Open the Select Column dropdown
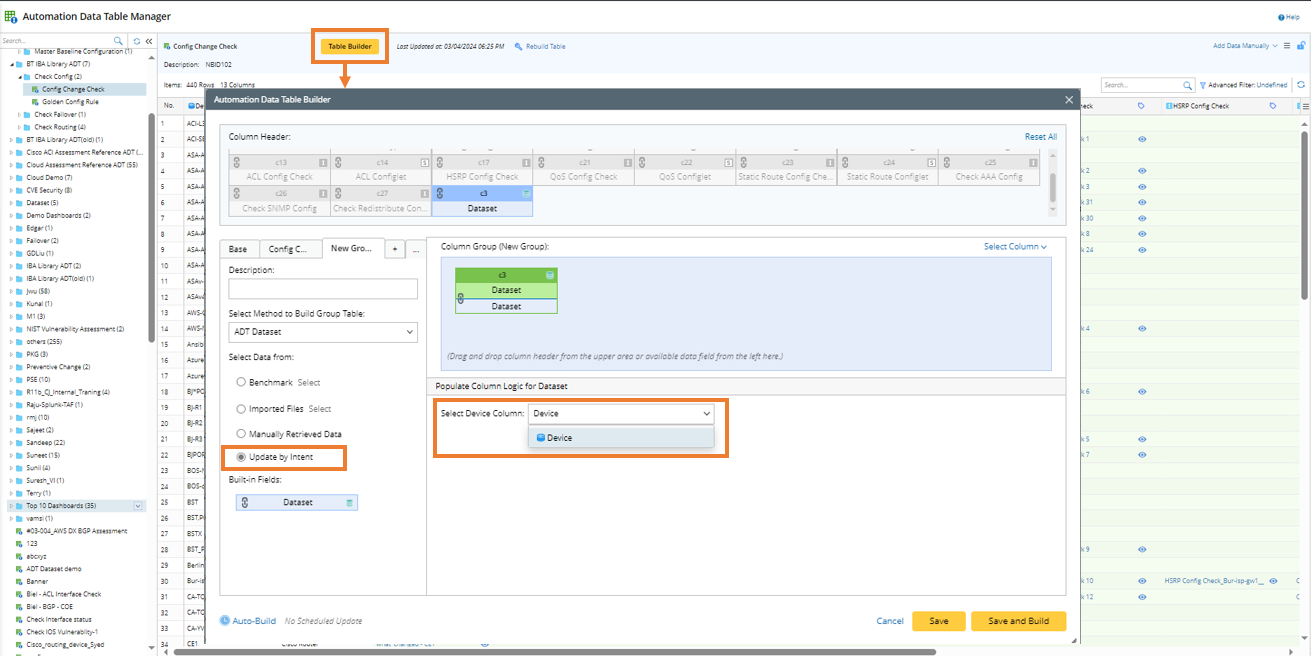Viewport: 1311px width, 658px height. pos(1015,246)
